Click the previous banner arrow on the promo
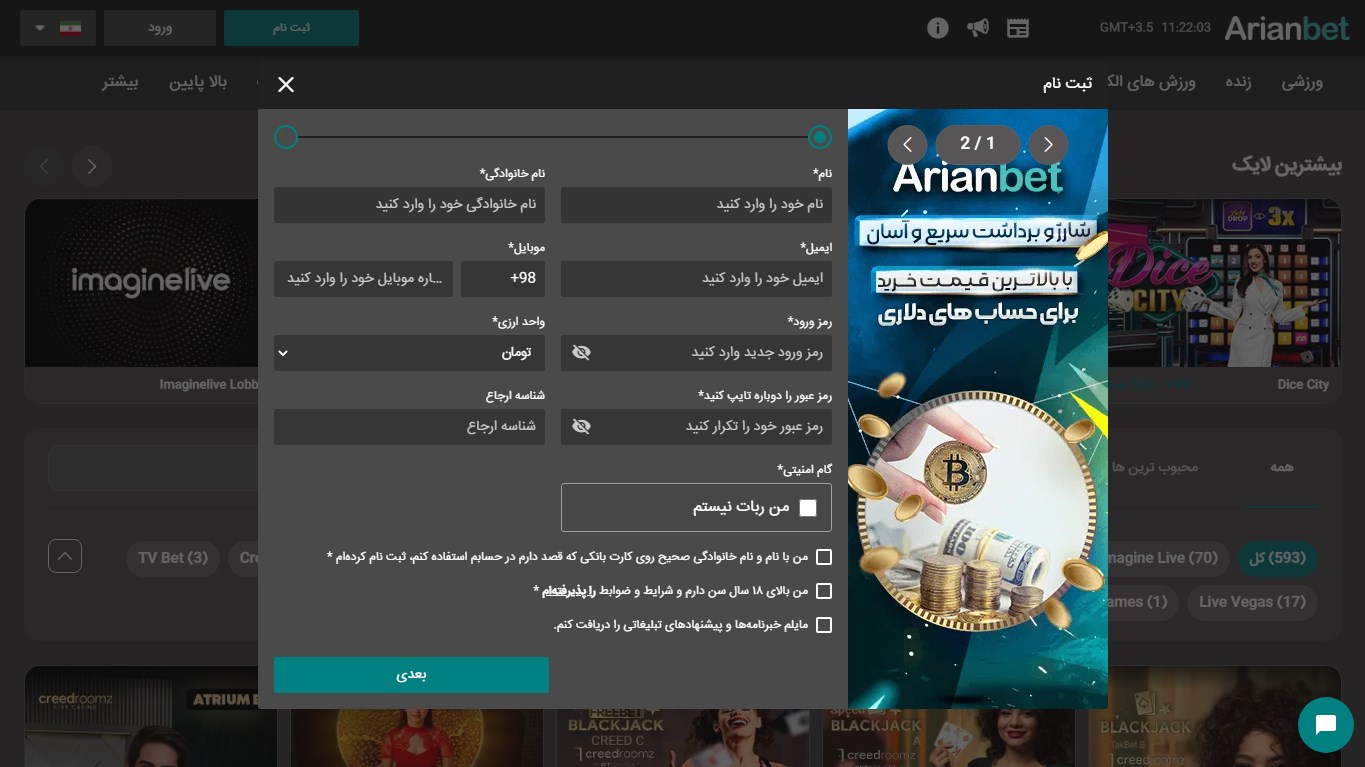The width and height of the screenshot is (1365, 767). (x=908, y=144)
